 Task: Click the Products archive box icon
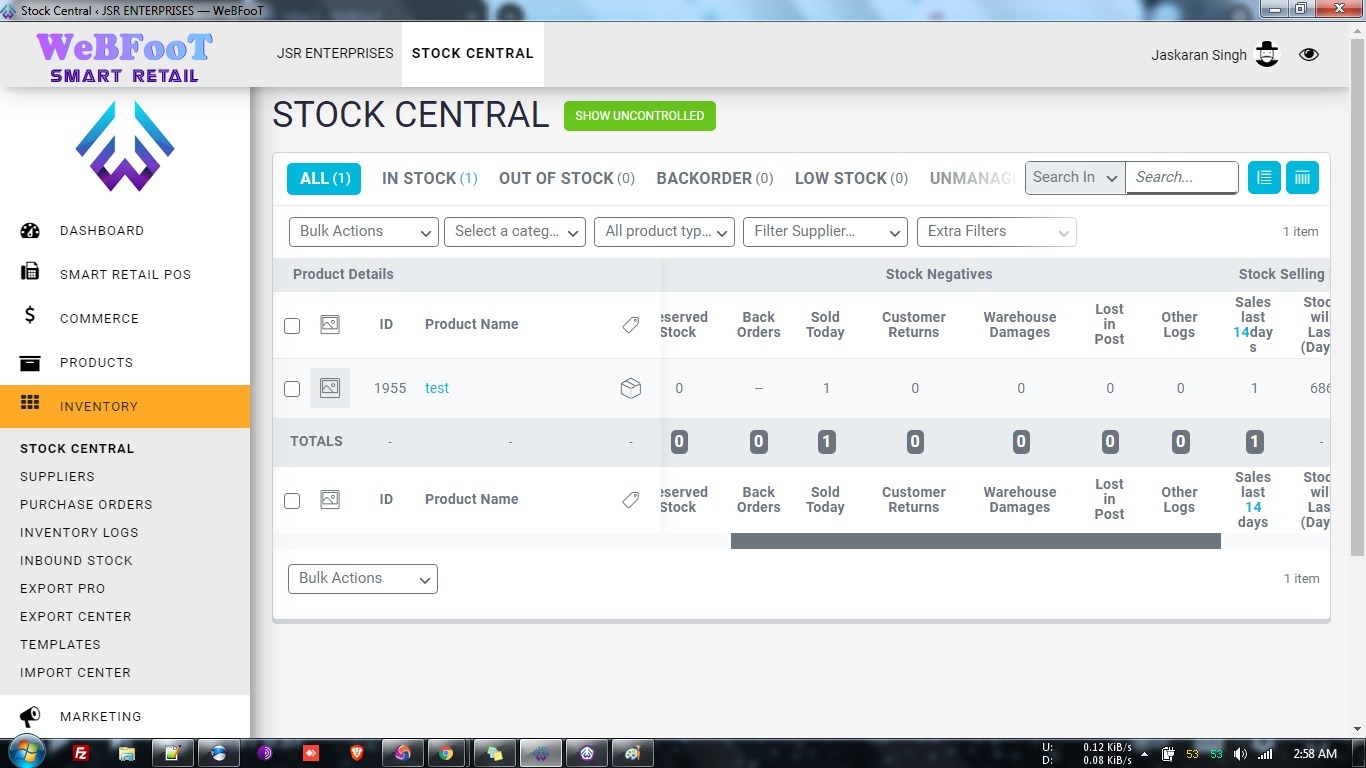[x=30, y=362]
